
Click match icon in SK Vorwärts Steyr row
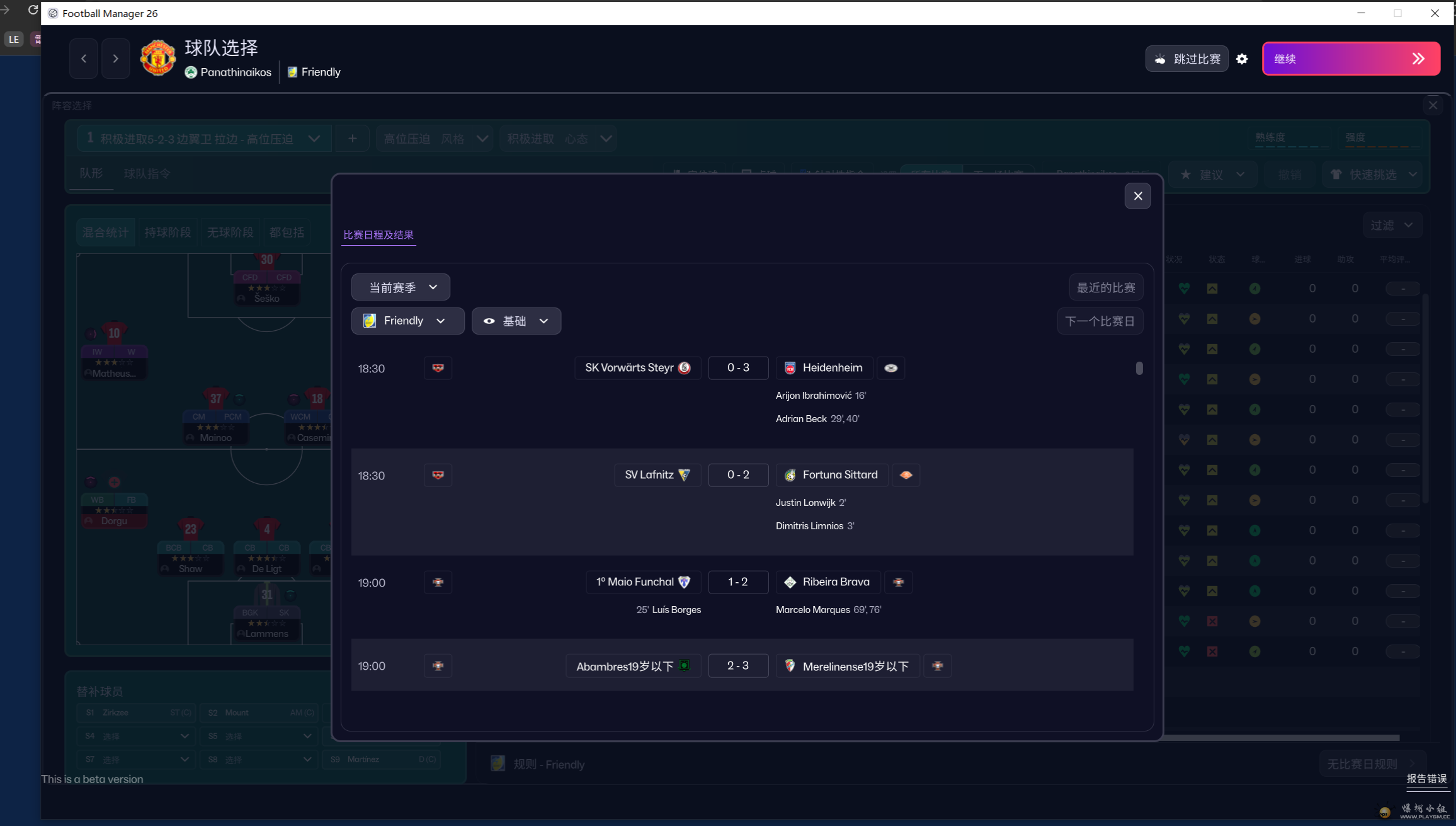438,368
